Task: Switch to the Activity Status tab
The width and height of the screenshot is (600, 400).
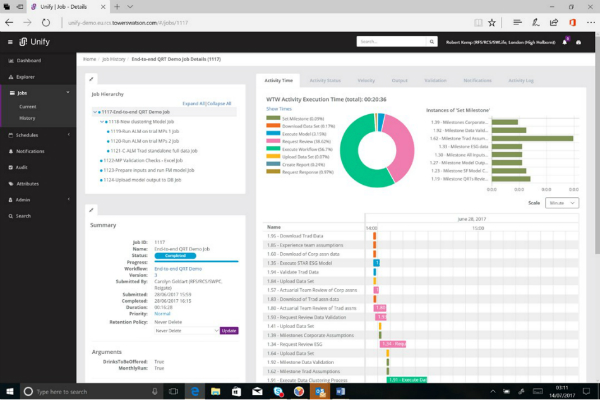Action: coord(325,80)
